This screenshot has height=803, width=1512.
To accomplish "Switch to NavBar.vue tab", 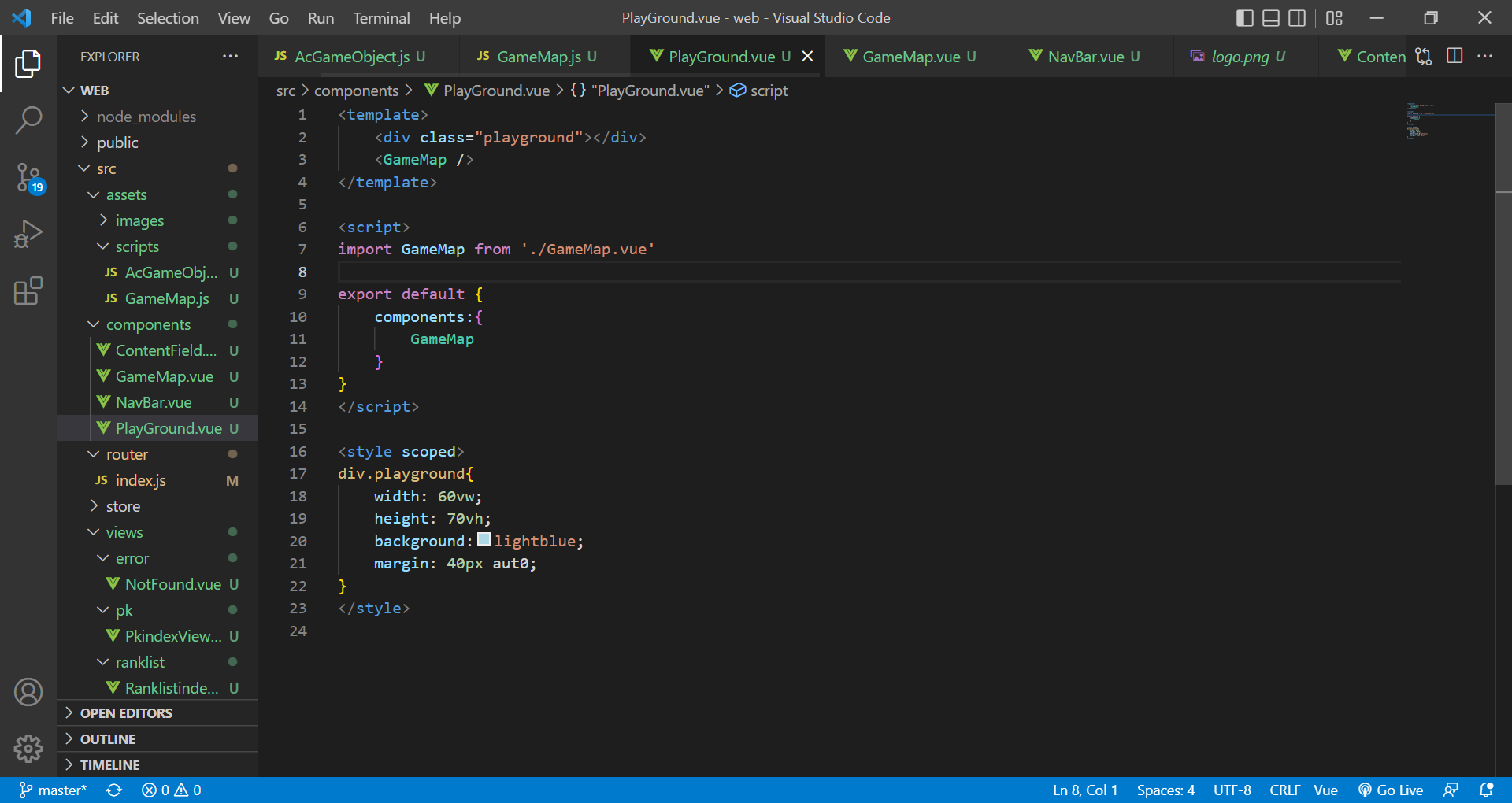I will click(1091, 56).
